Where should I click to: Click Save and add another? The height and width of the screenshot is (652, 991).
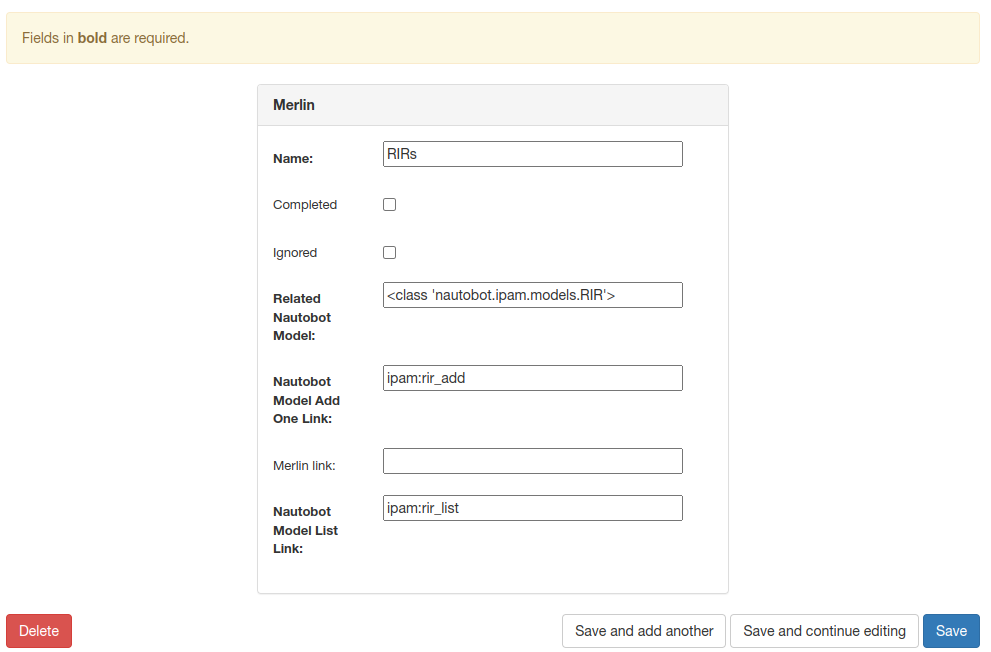pyautogui.click(x=644, y=631)
